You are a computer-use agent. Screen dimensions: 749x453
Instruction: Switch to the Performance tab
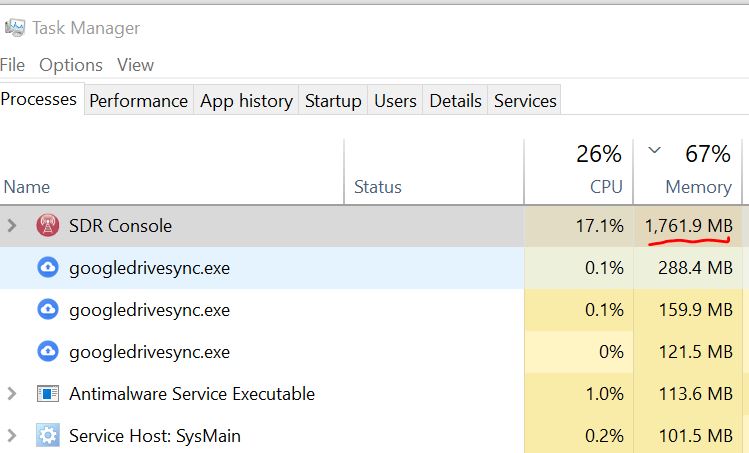click(x=138, y=101)
